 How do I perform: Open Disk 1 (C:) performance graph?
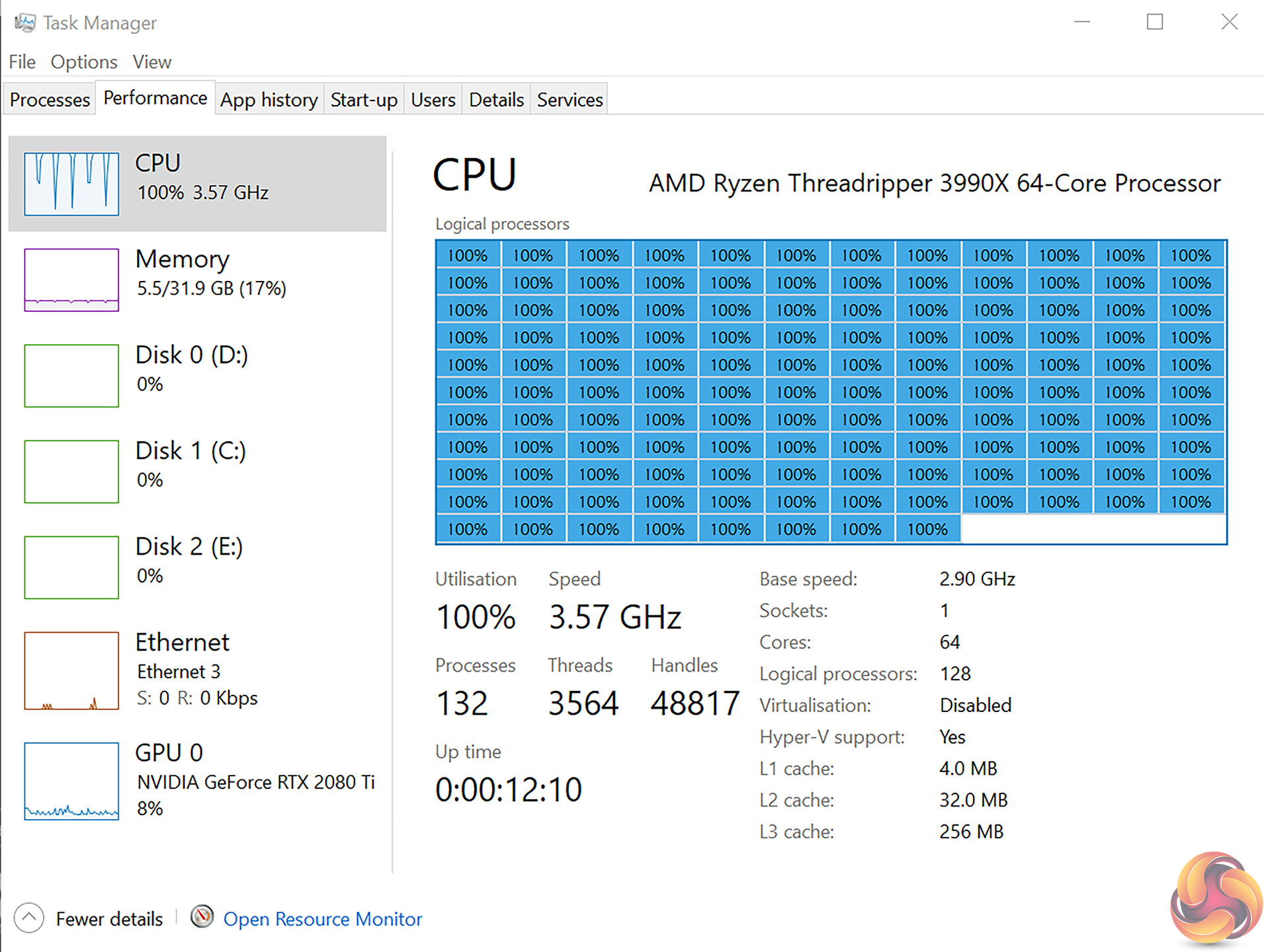(71, 471)
